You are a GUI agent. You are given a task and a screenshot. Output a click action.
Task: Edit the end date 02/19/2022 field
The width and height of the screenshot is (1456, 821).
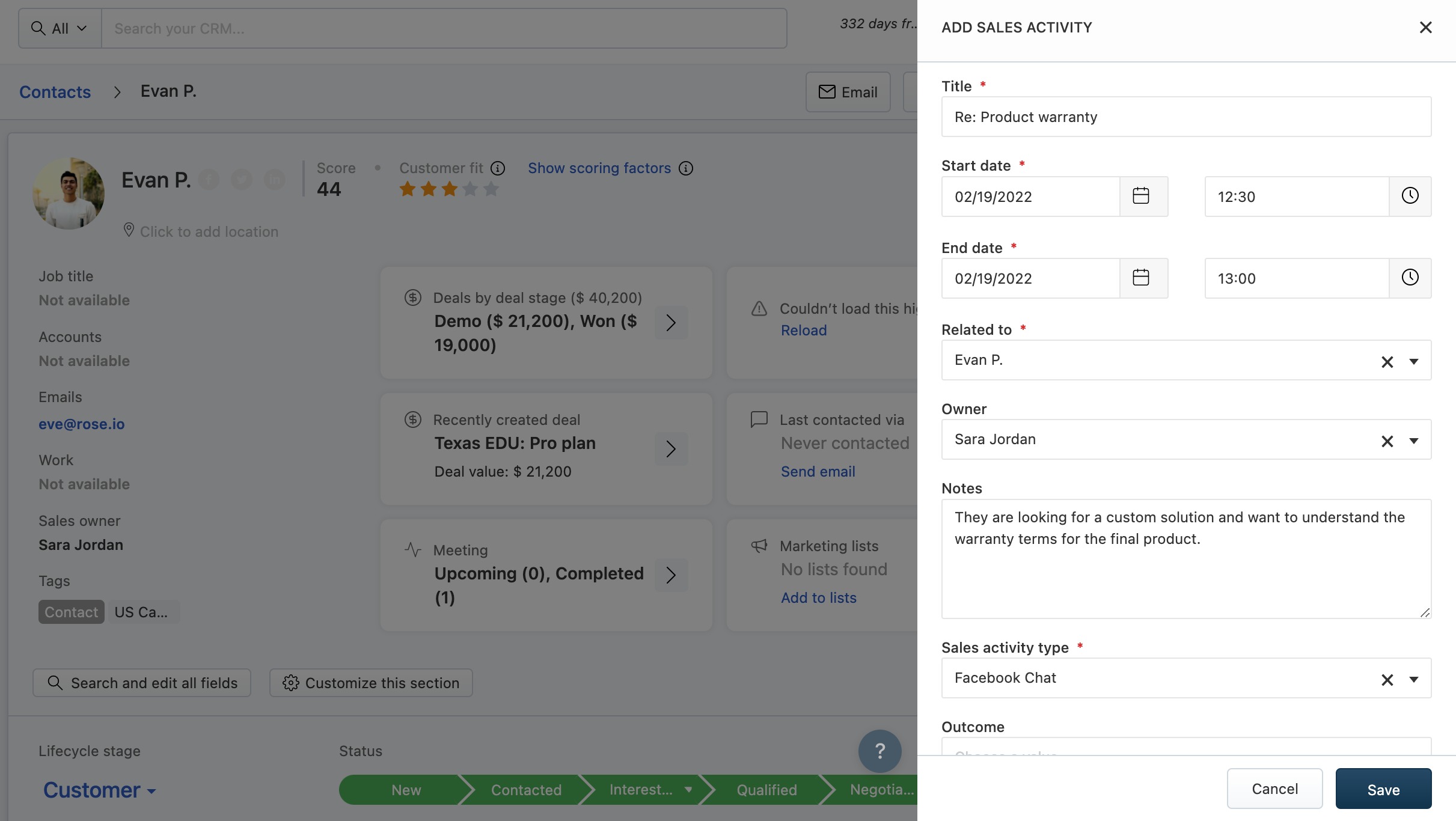(x=1030, y=278)
